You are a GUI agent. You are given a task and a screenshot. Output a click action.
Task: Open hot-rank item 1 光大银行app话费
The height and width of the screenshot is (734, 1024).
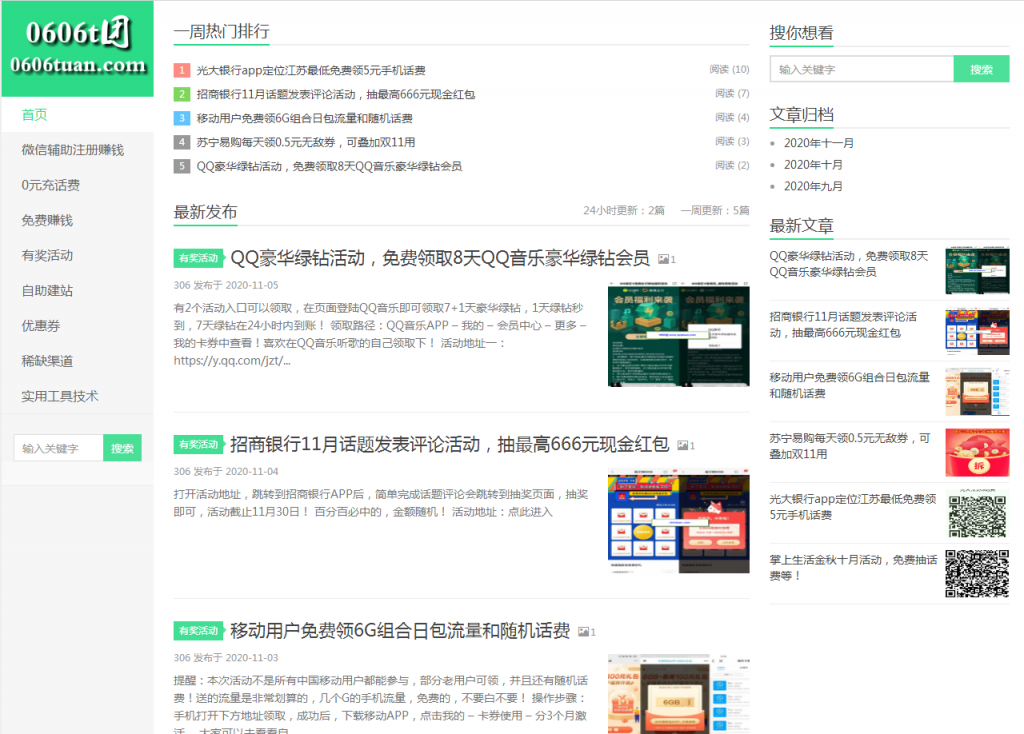point(311,71)
